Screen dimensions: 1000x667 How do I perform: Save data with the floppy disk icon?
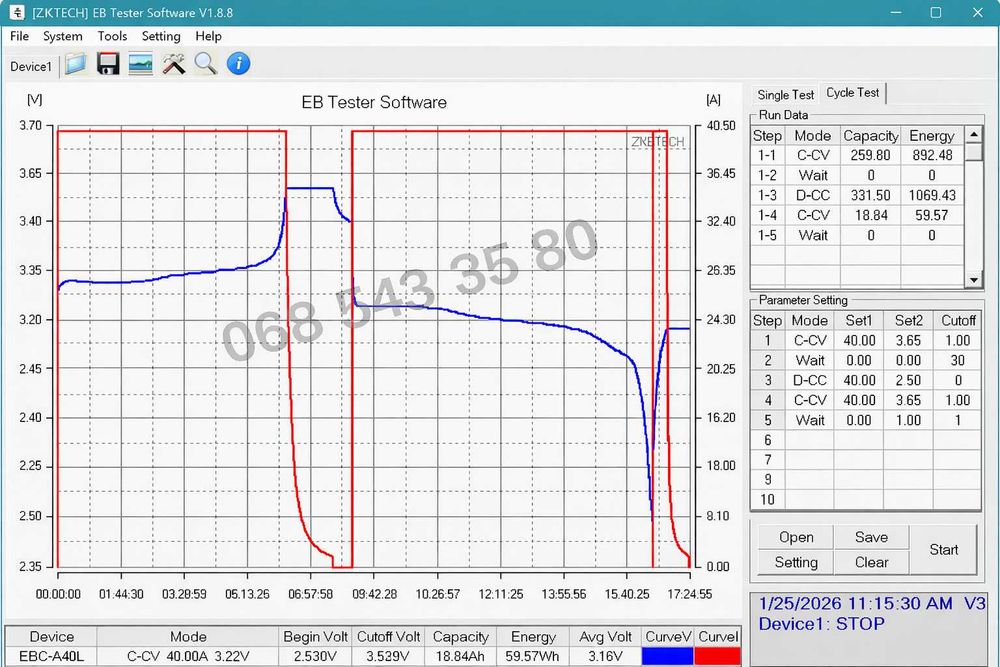click(x=108, y=64)
